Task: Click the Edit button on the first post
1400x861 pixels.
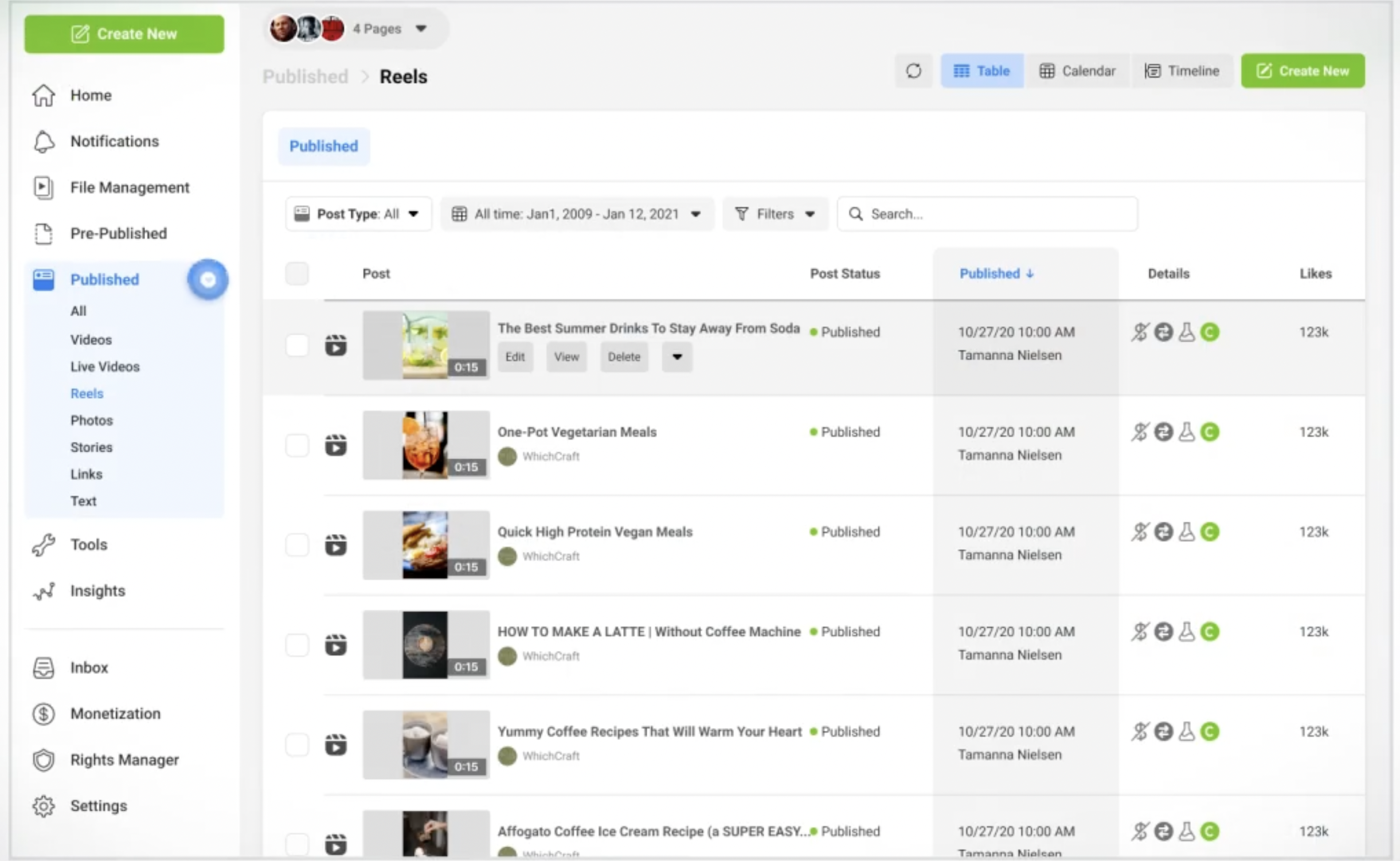Action: [515, 357]
